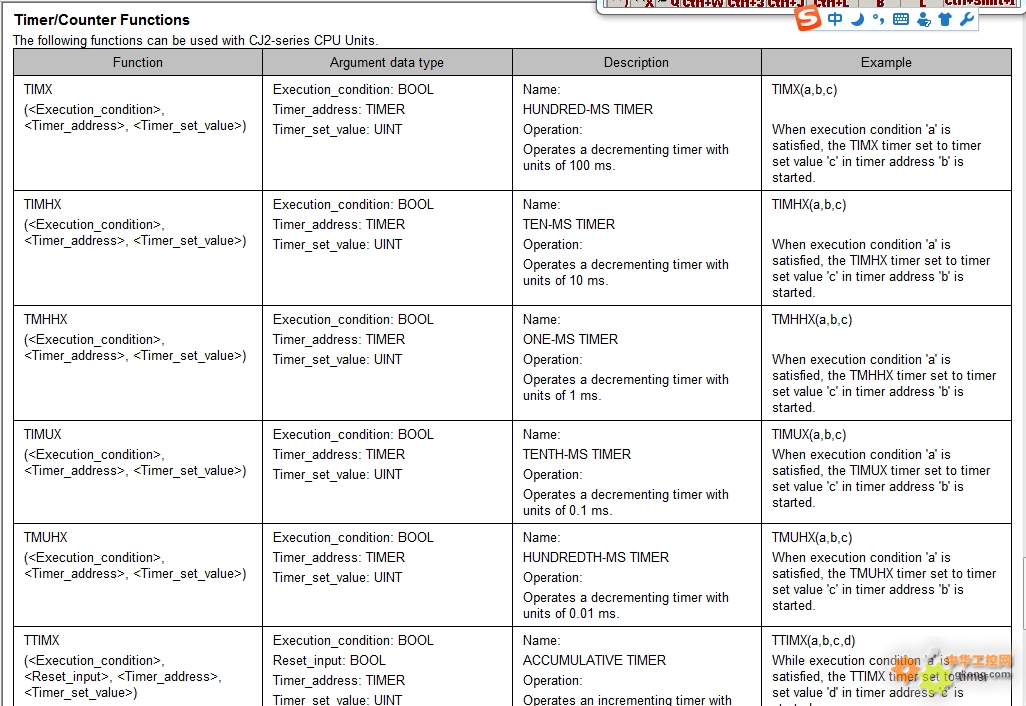The width and height of the screenshot is (1026, 706).
Task: Click 'TEN-MS TIMER' description text
Action: 569,224
